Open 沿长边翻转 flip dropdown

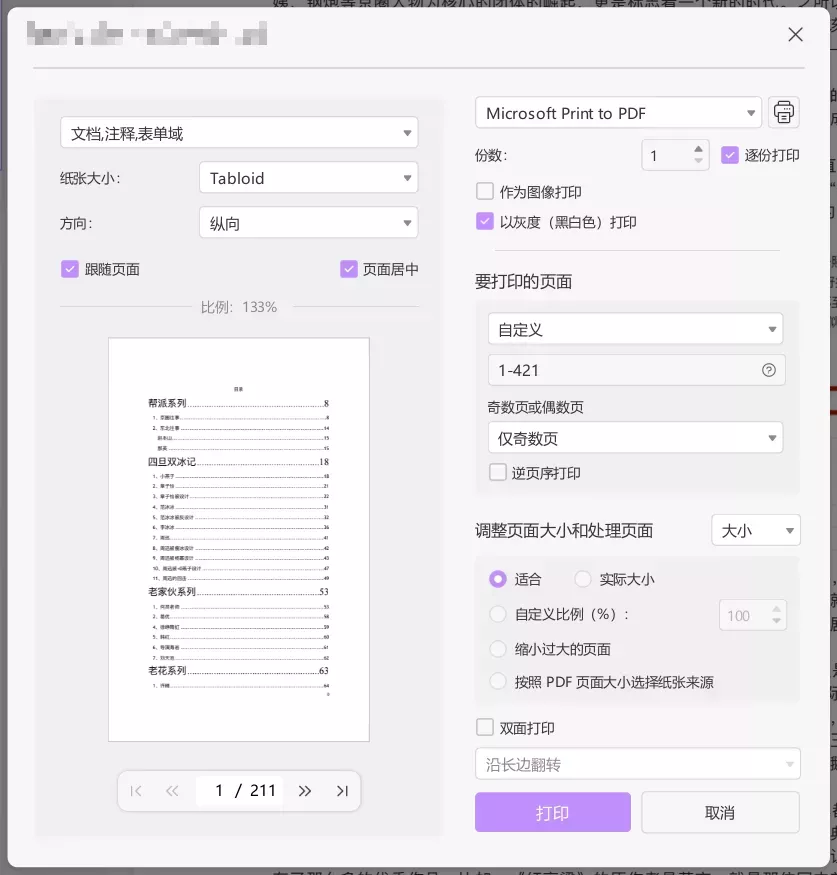pos(638,764)
